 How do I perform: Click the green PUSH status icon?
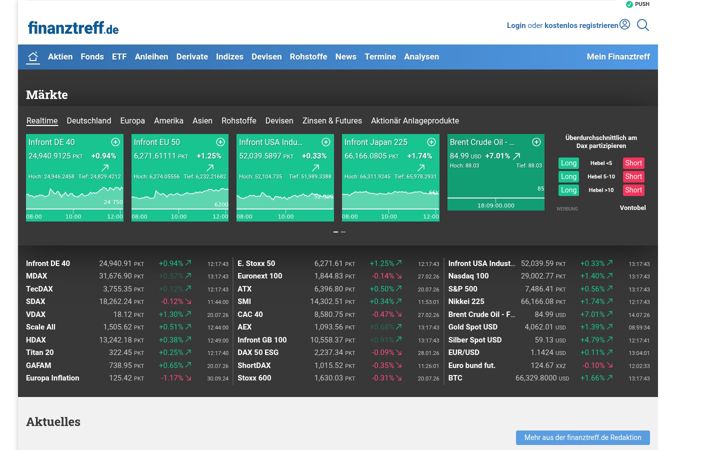[629, 4]
